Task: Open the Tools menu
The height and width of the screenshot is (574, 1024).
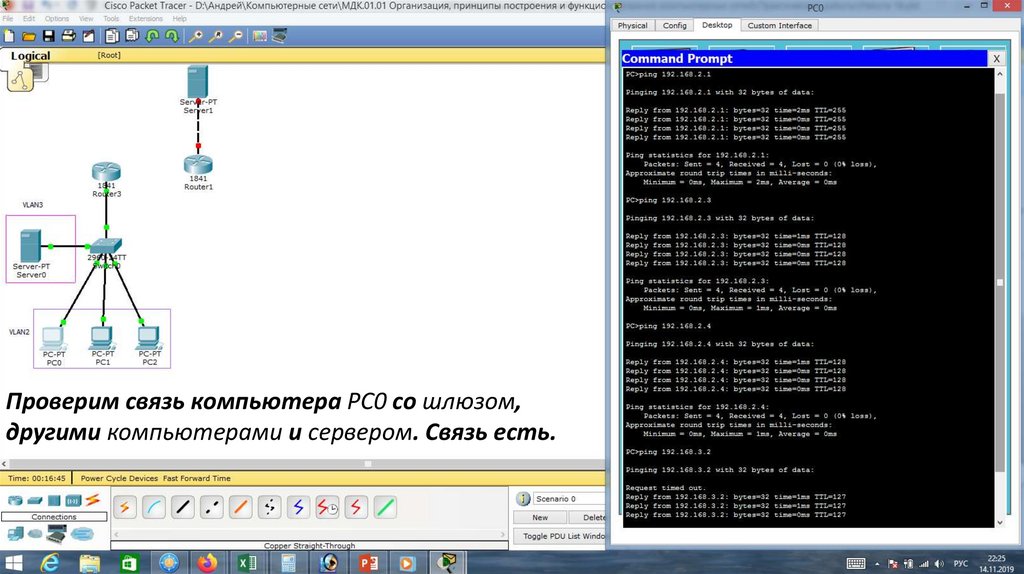Action: [111, 18]
